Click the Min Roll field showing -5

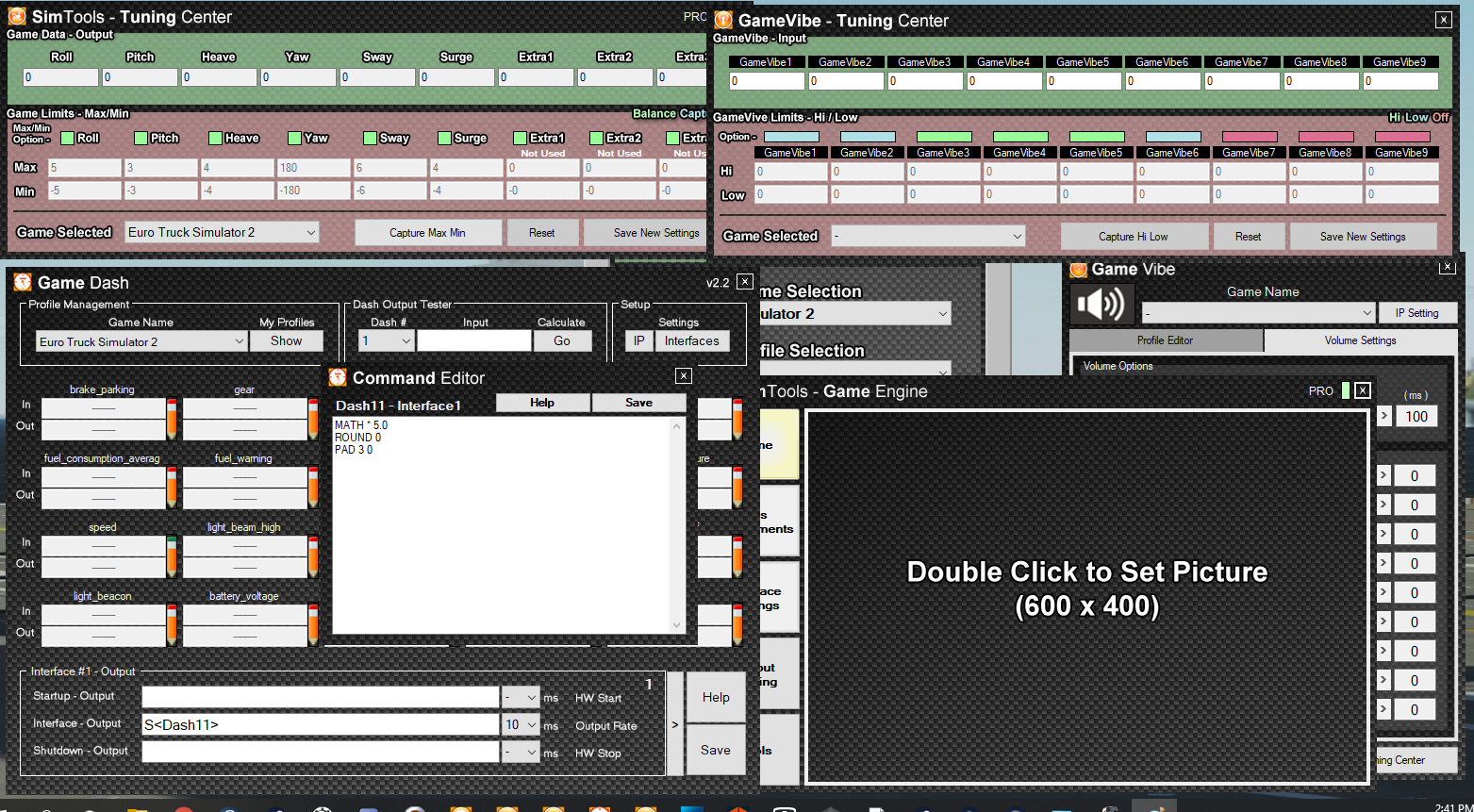[84, 191]
